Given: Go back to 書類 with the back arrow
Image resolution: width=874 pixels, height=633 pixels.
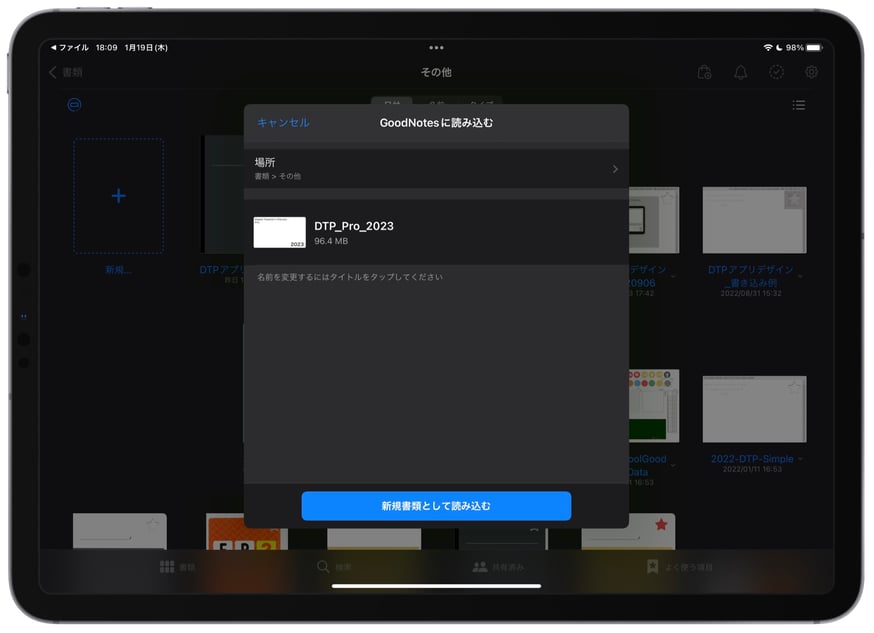Looking at the screenshot, I should [66, 72].
